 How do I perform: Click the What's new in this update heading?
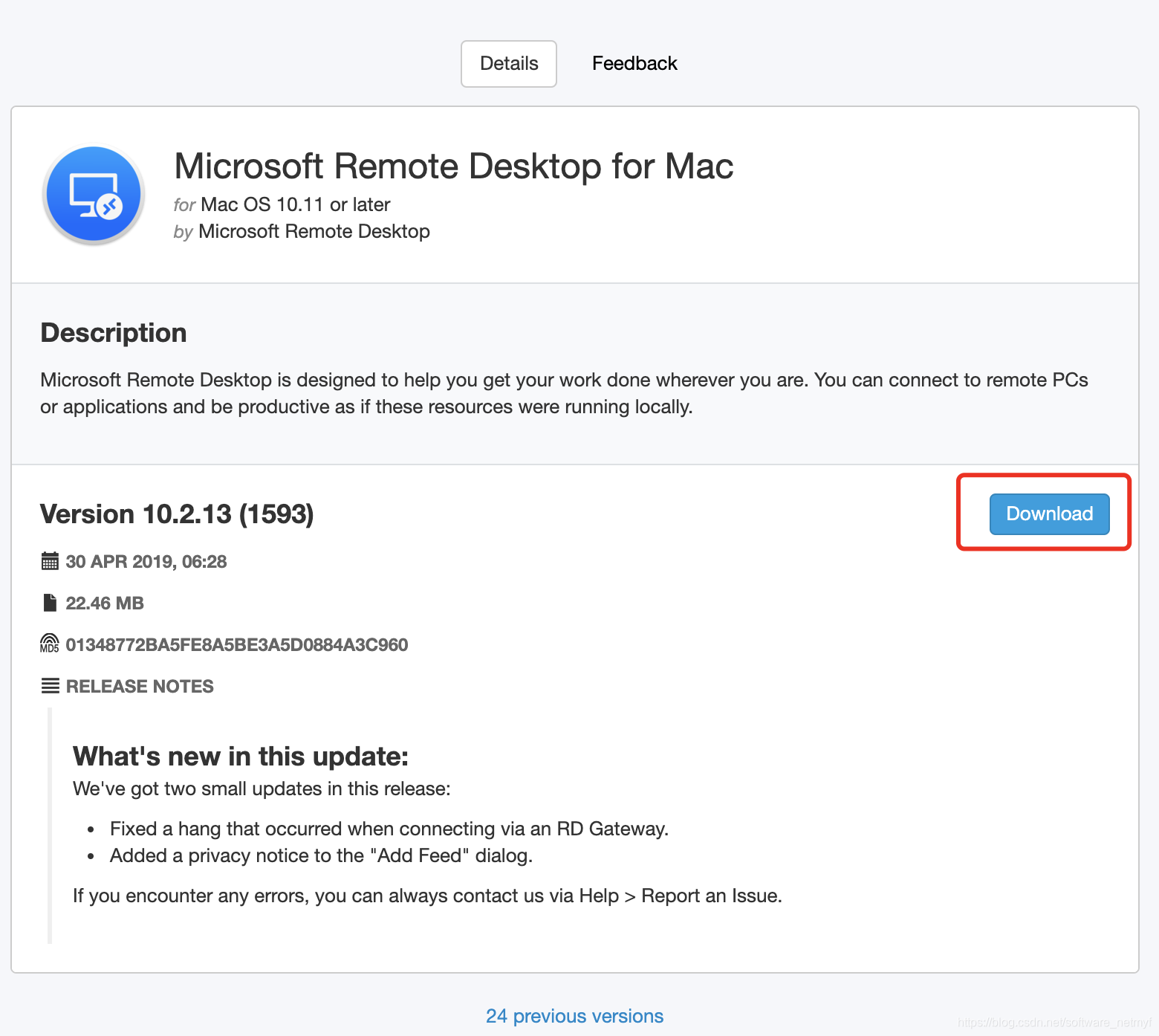coord(241,757)
